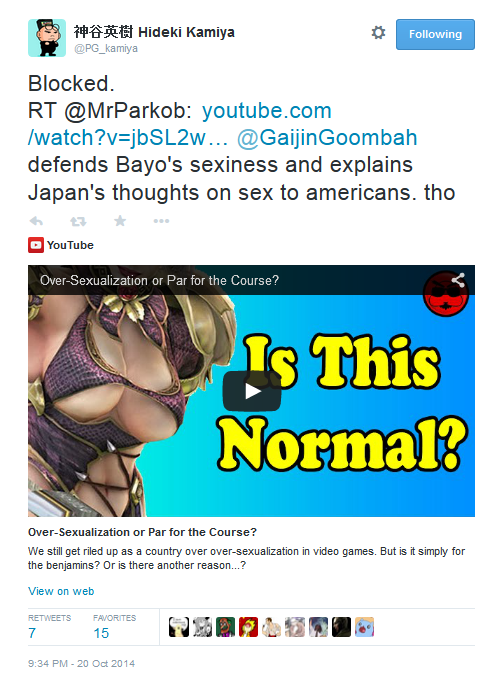The height and width of the screenshot is (689, 500).
Task: Favorite the tweet with star icon
Action: pyautogui.click(x=120, y=221)
